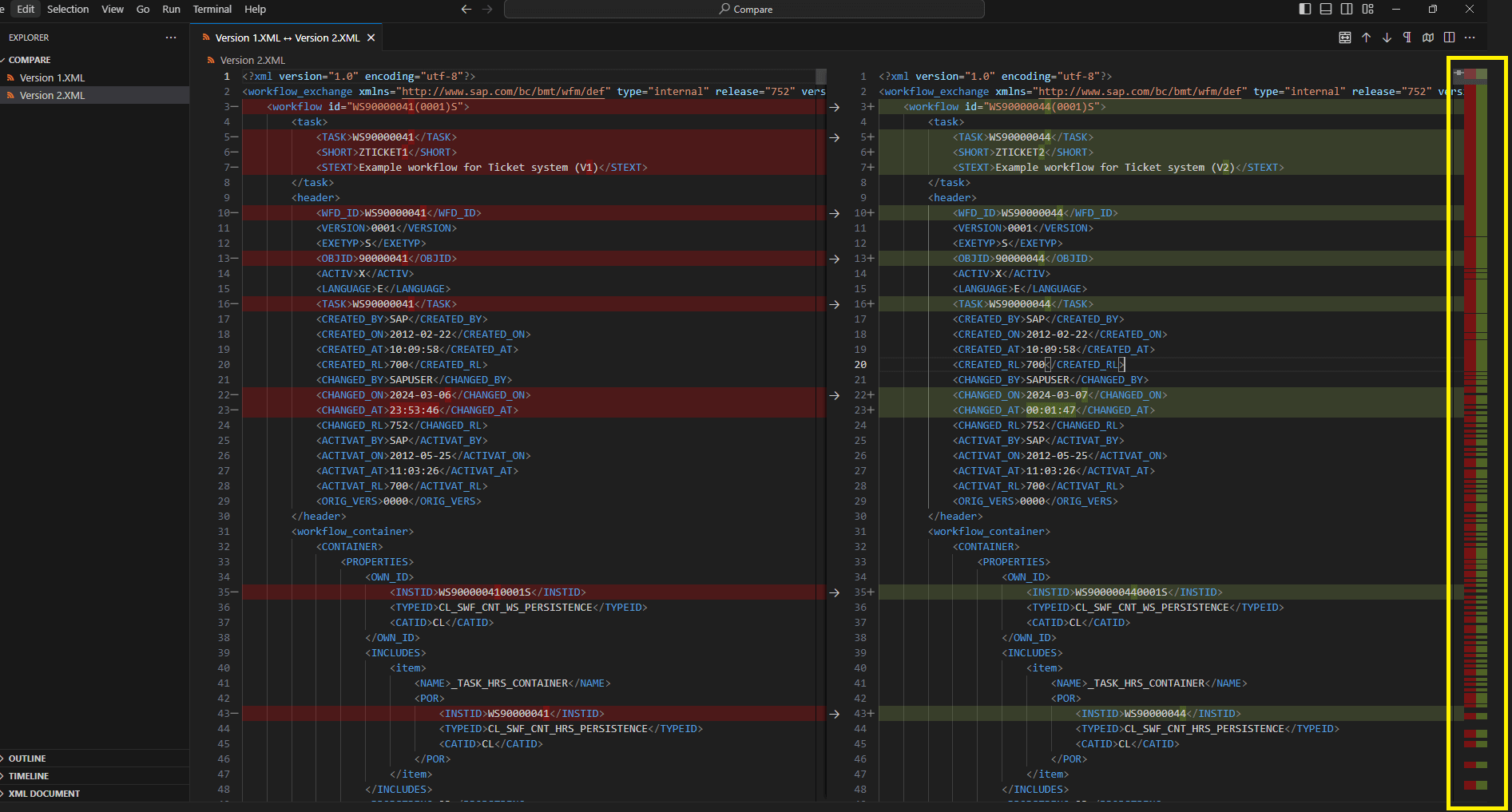Click the split editor right icon

pyautogui.click(x=1449, y=38)
